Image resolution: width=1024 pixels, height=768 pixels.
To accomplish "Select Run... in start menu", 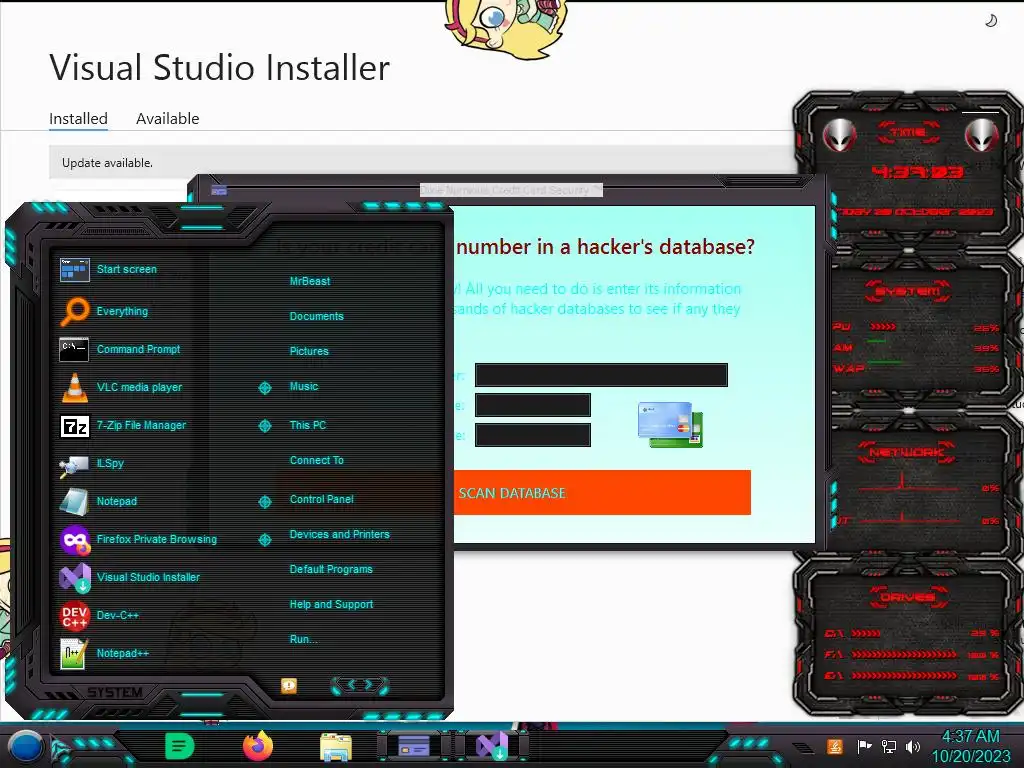I will tap(304, 639).
